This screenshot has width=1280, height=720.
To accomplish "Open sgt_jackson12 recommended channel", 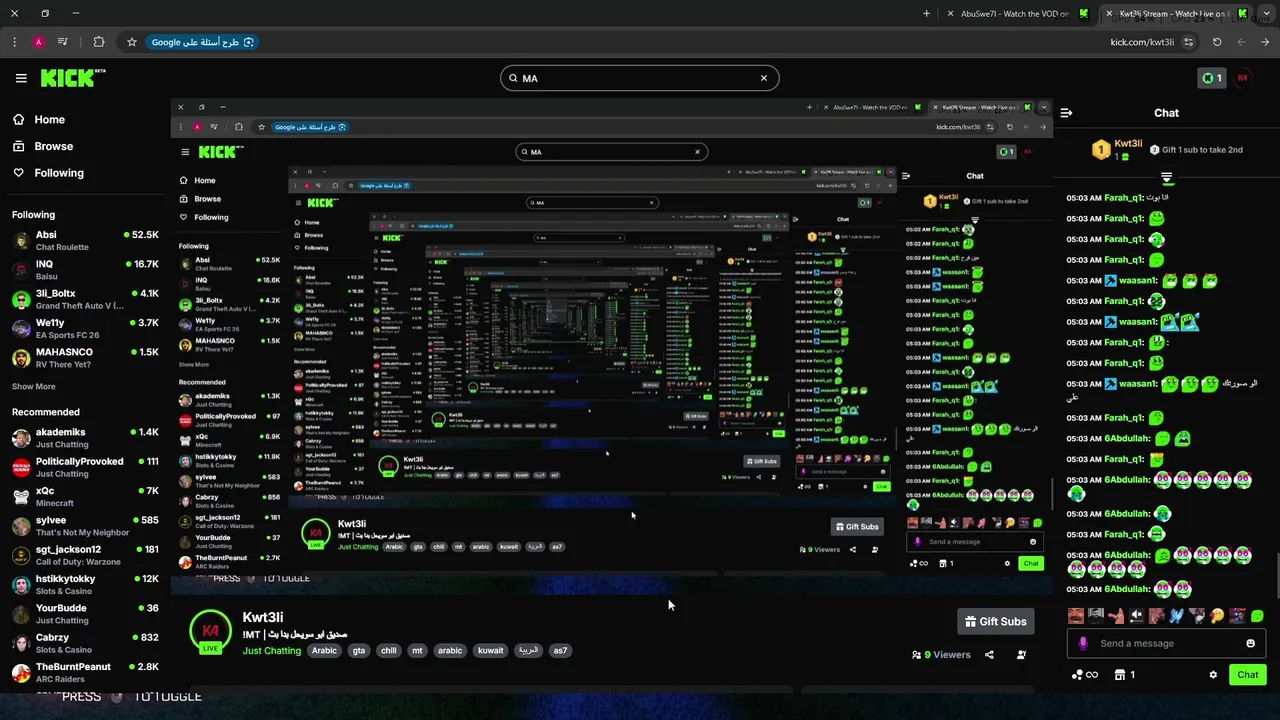I will coord(85,555).
